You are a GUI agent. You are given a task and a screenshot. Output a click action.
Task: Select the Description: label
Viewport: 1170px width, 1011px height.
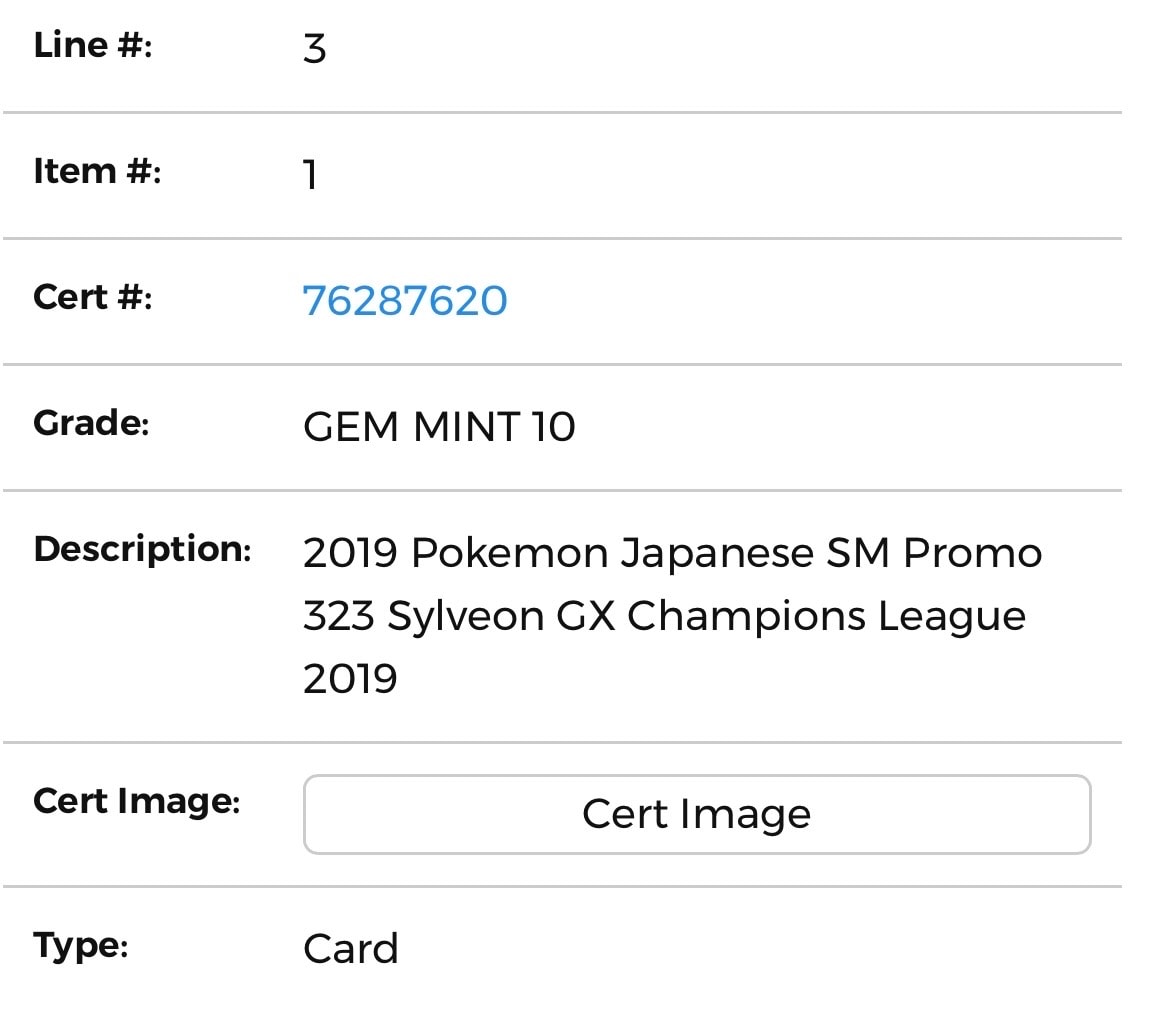(x=143, y=549)
